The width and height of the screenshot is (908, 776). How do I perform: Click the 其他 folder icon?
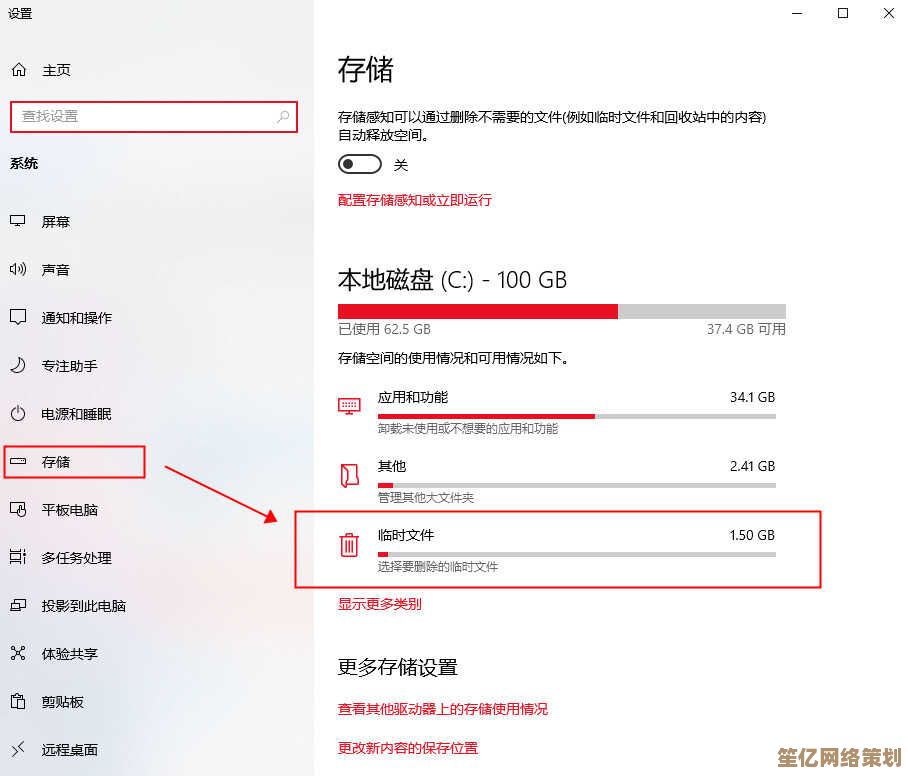pos(349,475)
